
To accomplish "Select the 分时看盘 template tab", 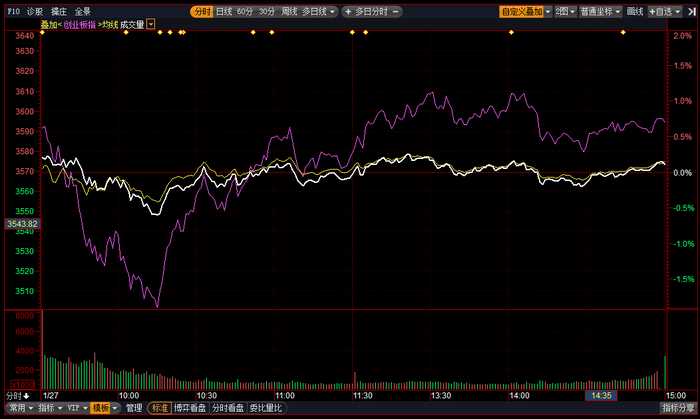I will 228,408.
